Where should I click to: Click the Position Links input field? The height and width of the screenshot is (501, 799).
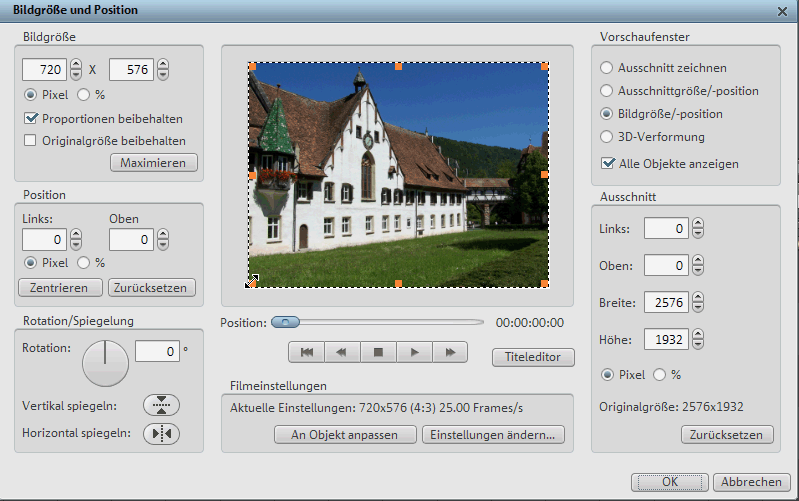(x=44, y=239)
